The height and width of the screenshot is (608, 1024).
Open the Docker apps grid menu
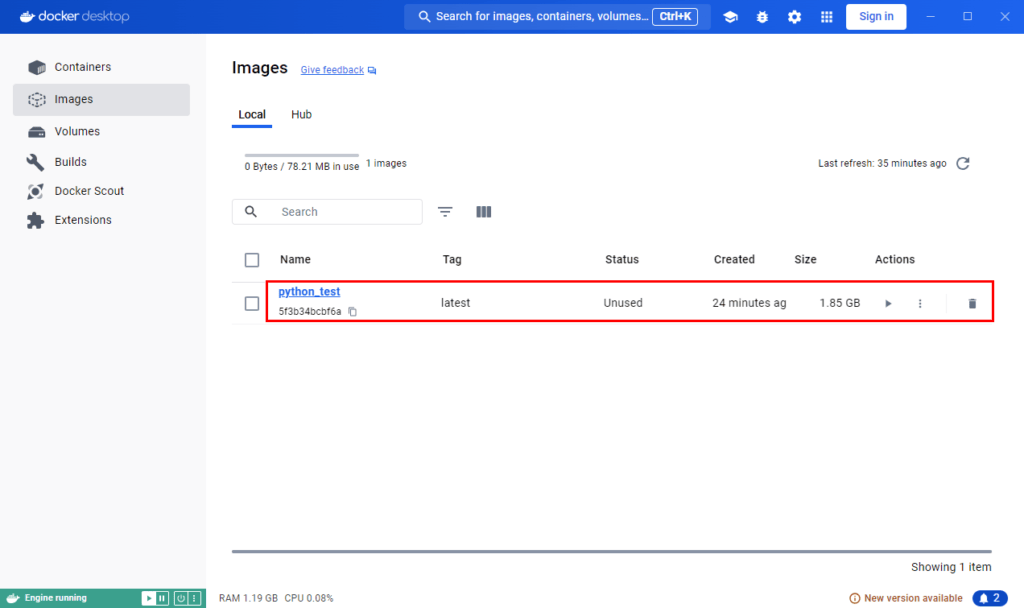click(x=826, y=17)
